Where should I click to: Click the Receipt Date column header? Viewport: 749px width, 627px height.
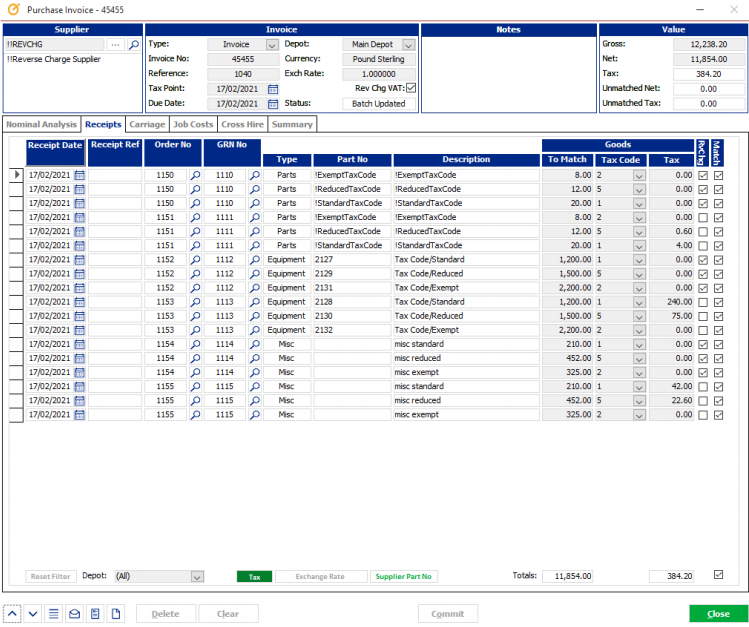pyautogui.click(x=55, y=152)
